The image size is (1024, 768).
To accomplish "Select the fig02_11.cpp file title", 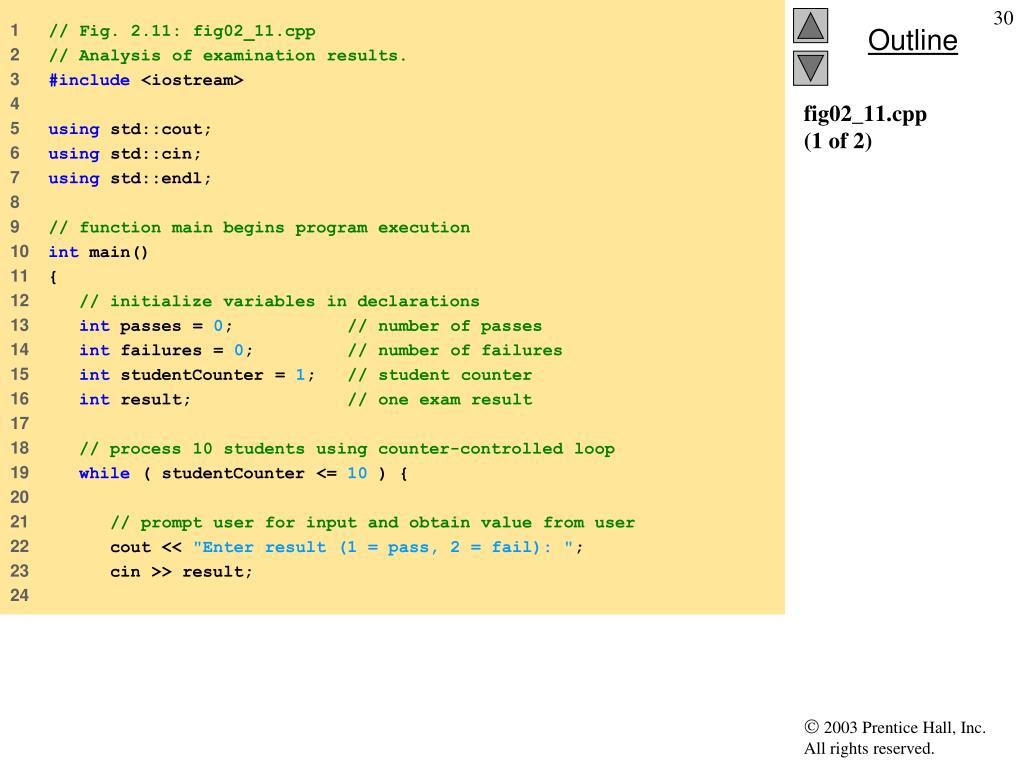I will (865, 114).
